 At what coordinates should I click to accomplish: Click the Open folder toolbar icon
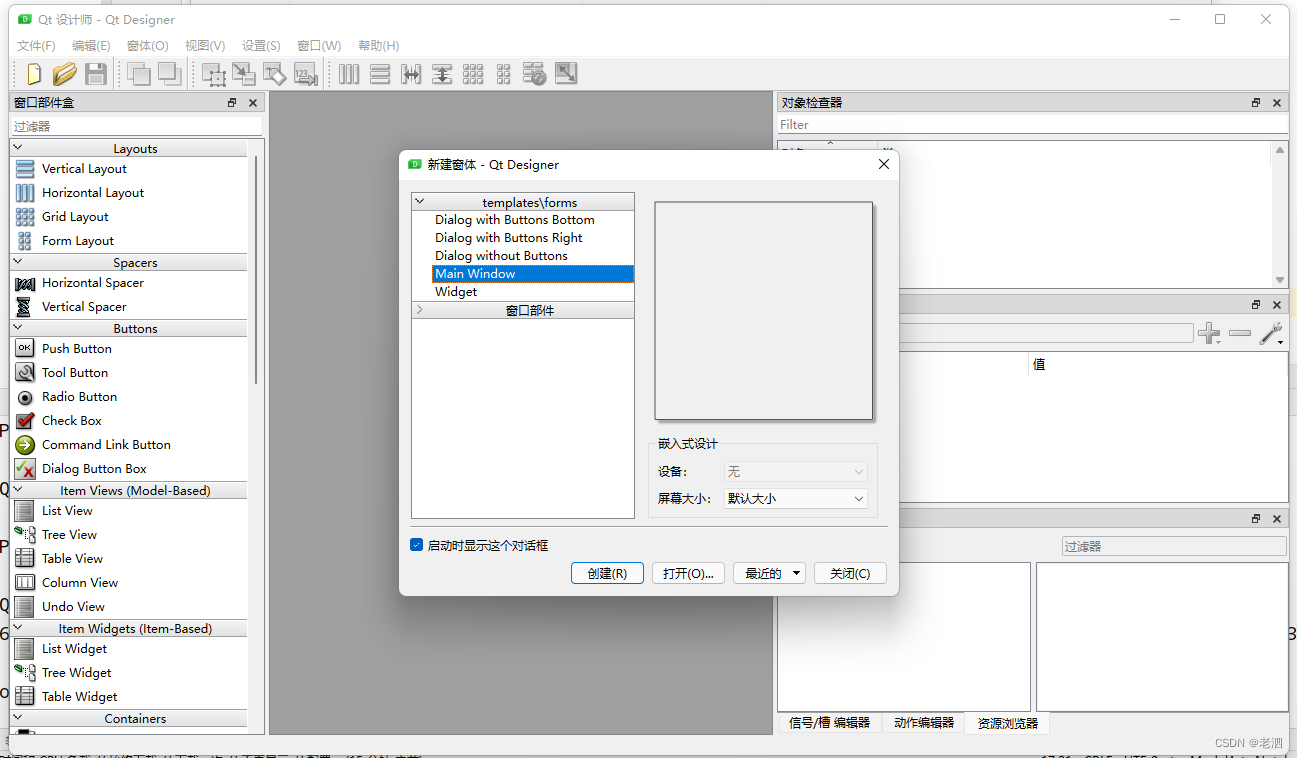tap(64, 73)
